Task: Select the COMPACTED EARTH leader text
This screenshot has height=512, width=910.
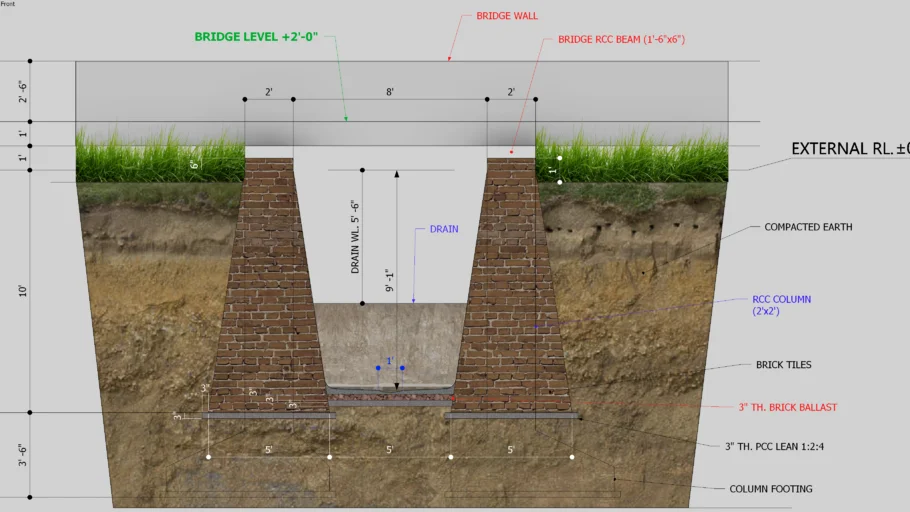Action: click(808, 227)
